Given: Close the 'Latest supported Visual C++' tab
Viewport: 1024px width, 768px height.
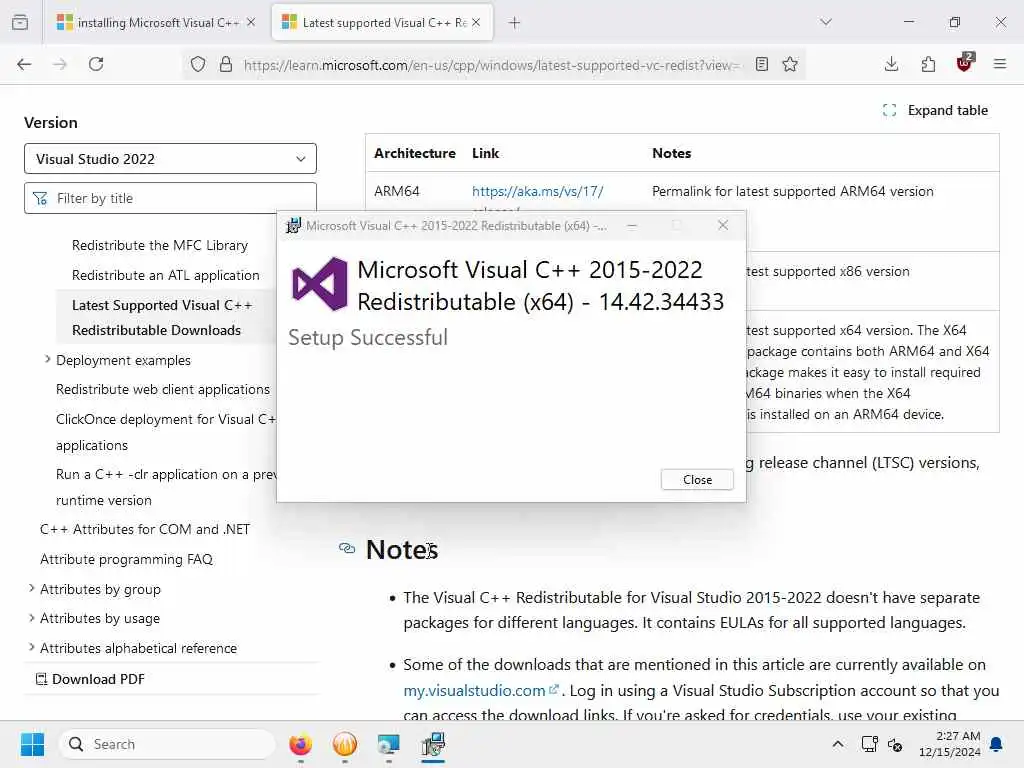Looking at the screenshot, I should click(476, 22).
